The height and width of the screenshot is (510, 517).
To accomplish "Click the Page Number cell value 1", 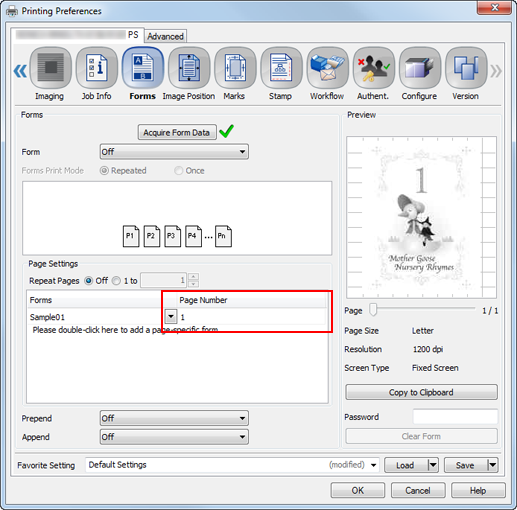I will 183,317.
